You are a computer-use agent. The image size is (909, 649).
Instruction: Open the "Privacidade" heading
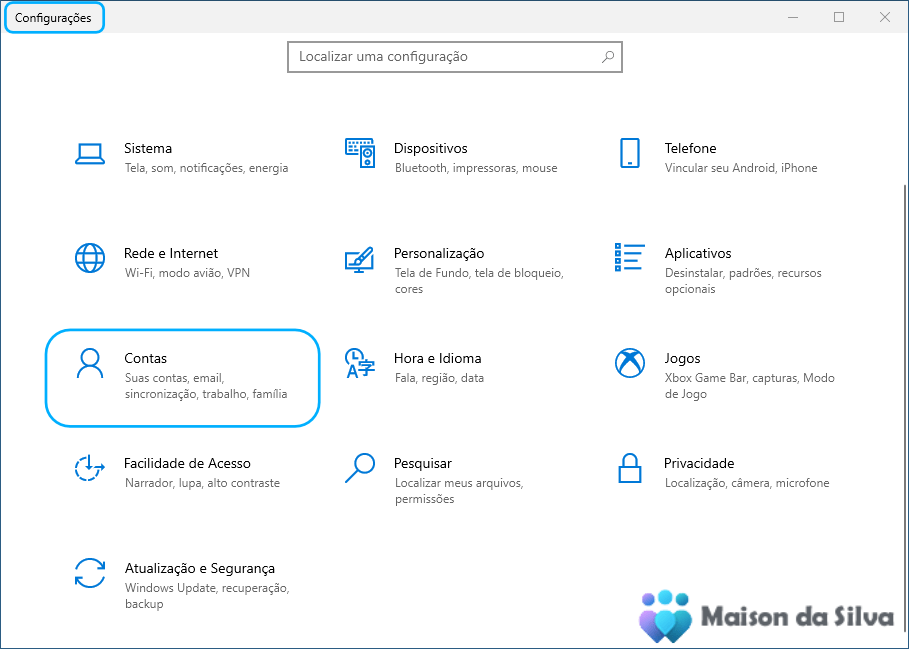coord(699,463)
